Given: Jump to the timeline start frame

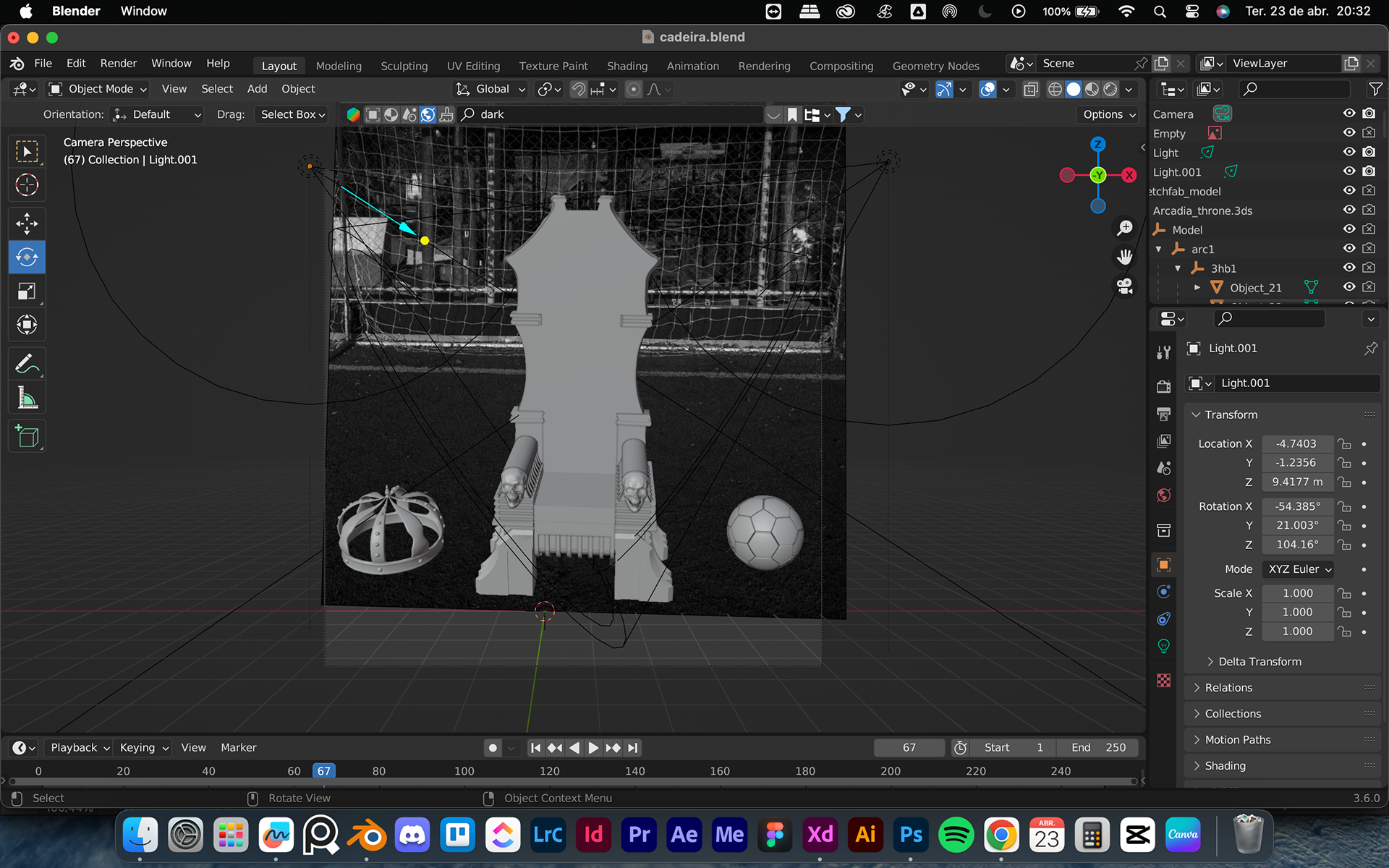Looking at the screenshot, I should coord(535,748).
